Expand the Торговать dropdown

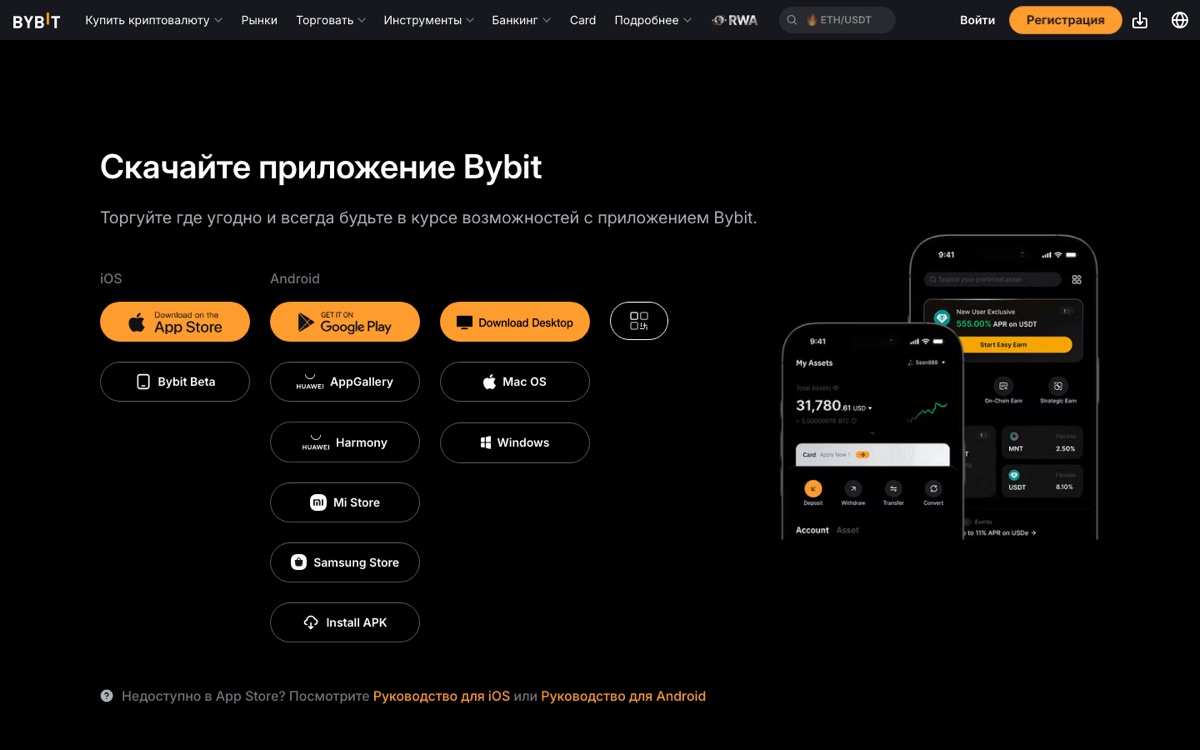pos(331,20)
